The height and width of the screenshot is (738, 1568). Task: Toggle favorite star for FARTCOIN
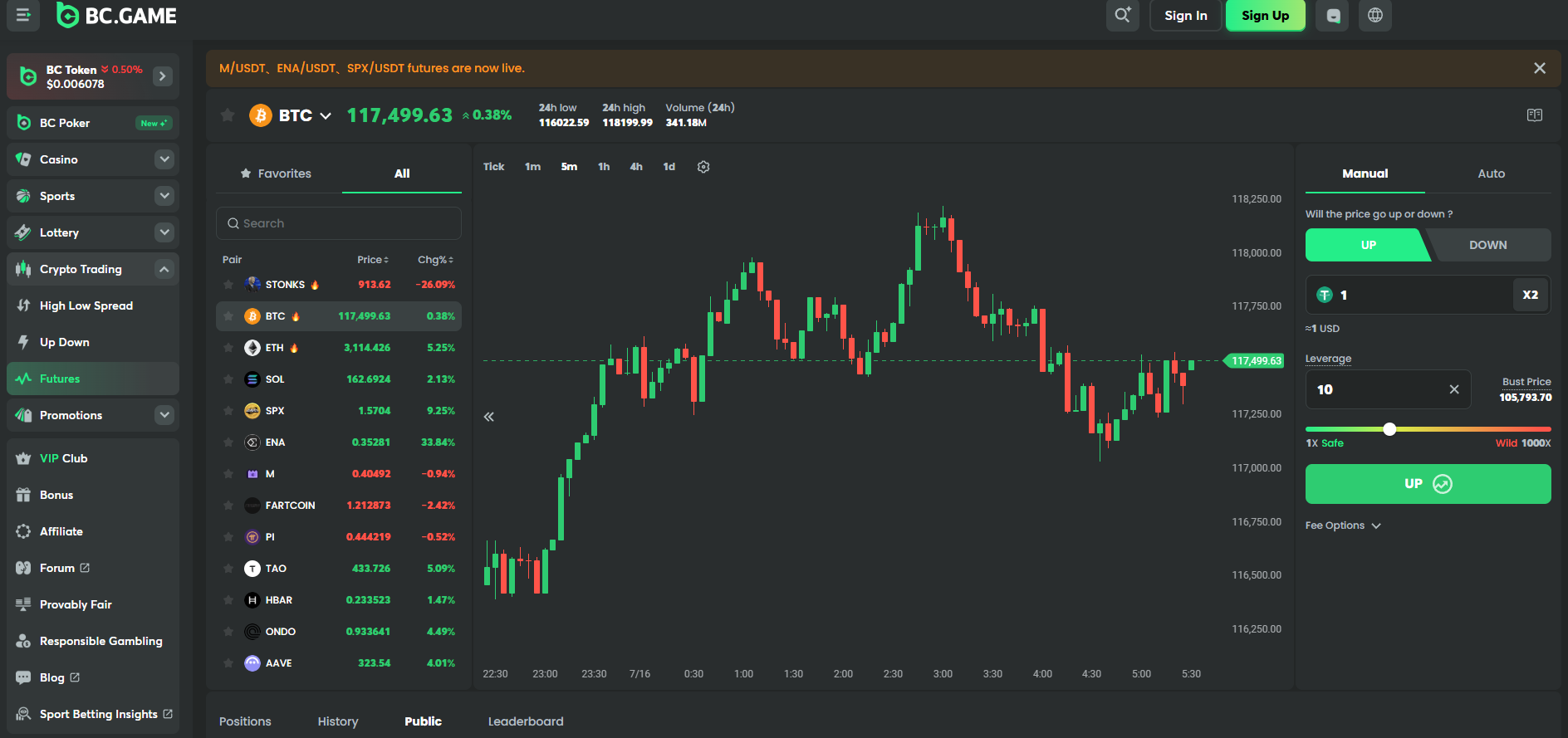(228, 506)
